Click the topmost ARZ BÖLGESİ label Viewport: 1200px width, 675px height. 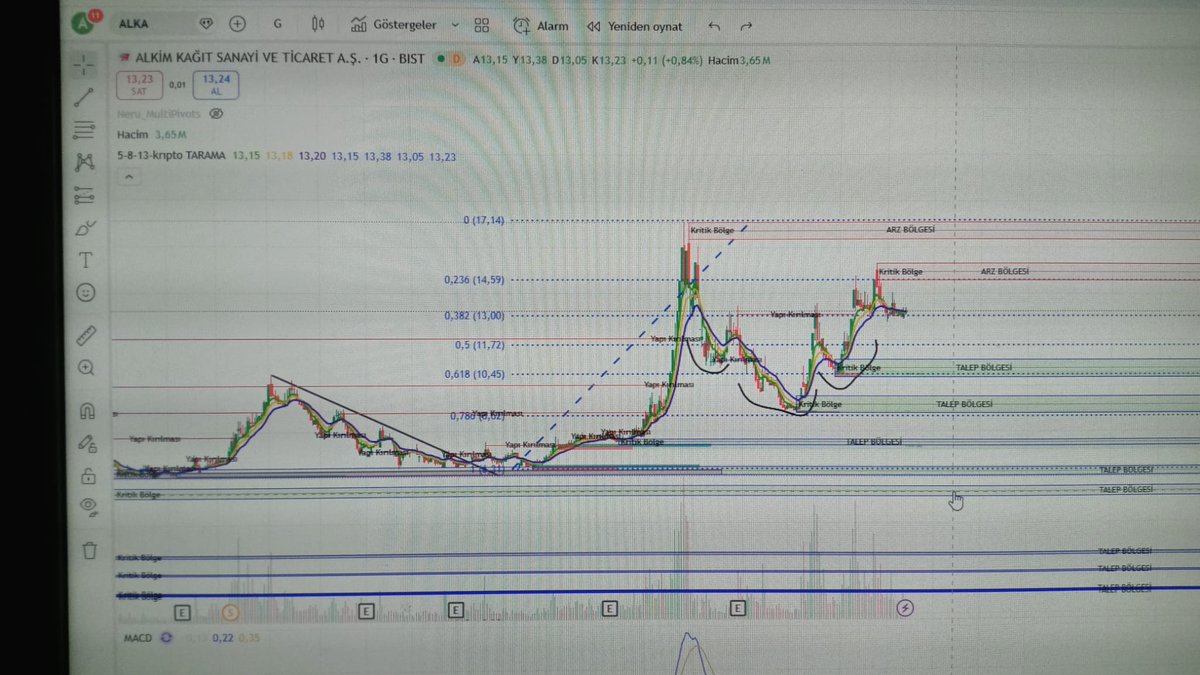[910, 230]
